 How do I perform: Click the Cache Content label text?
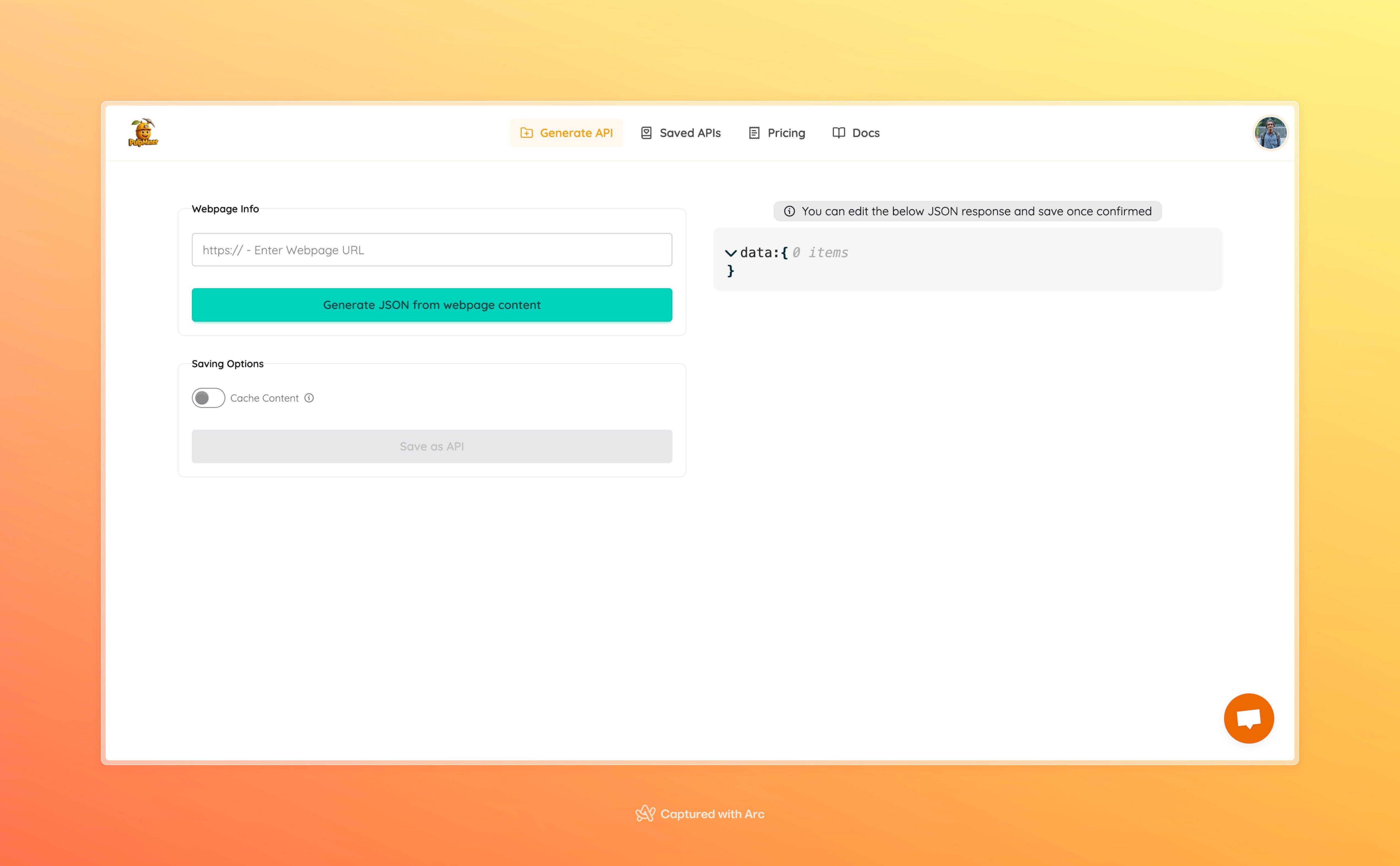[264, 398]
